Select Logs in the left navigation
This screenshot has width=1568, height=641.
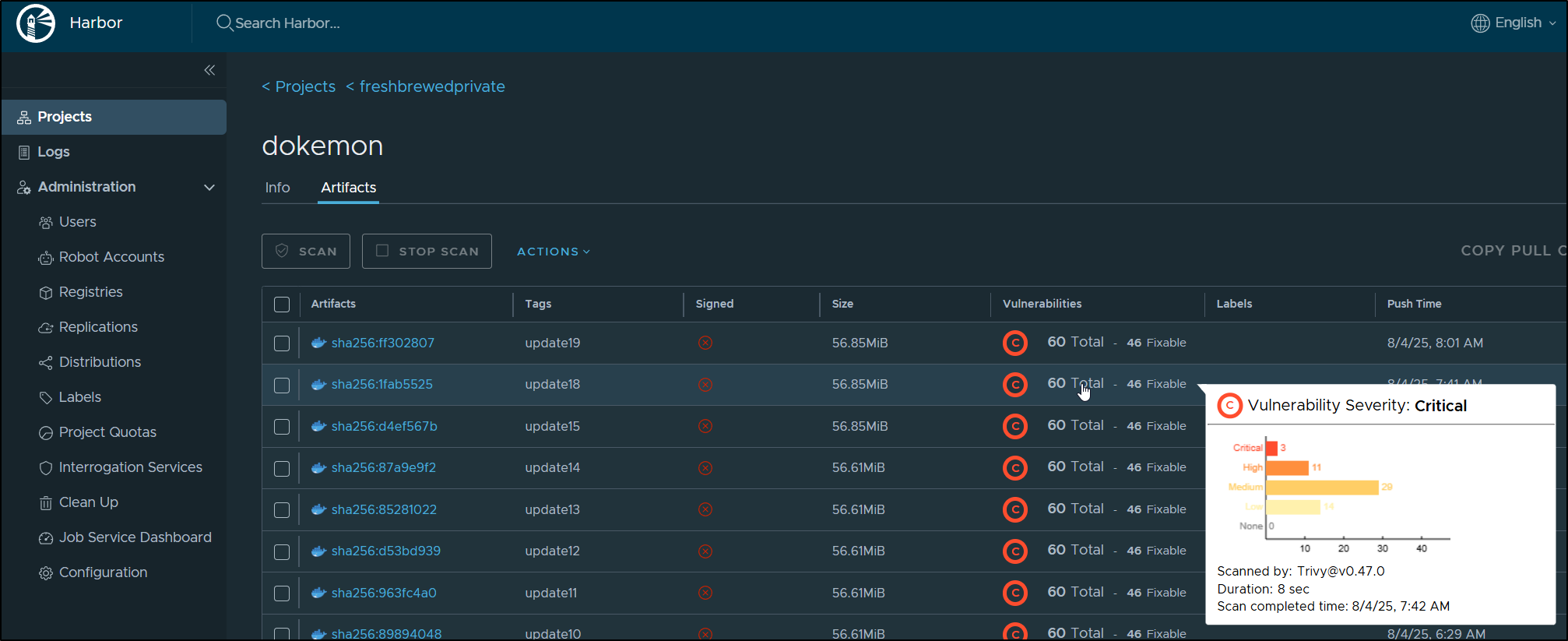[x=54, y=152]
